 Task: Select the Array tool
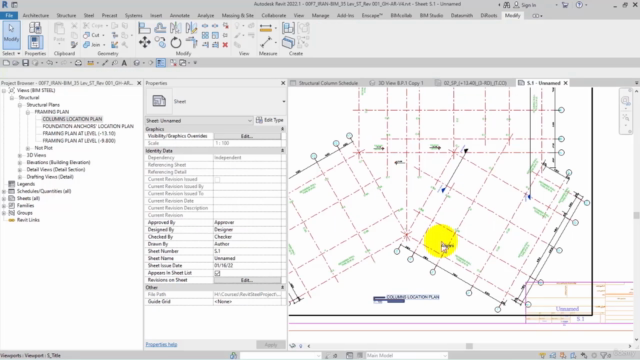(x=205, y=36)
